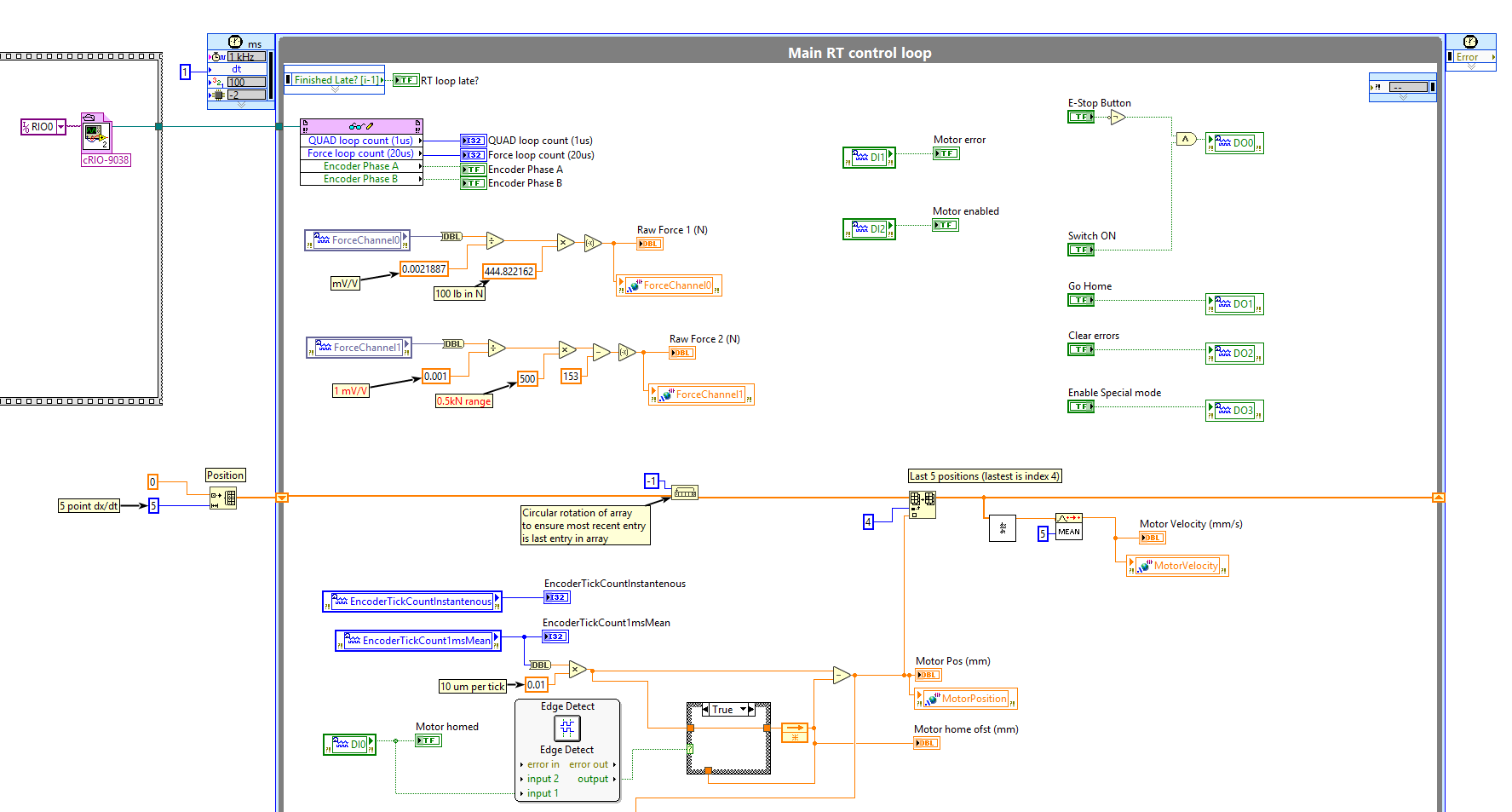Screen dimensions: 1512x812
Task: Expand the Error output node chevron
Action: [x=1471, y=66]
